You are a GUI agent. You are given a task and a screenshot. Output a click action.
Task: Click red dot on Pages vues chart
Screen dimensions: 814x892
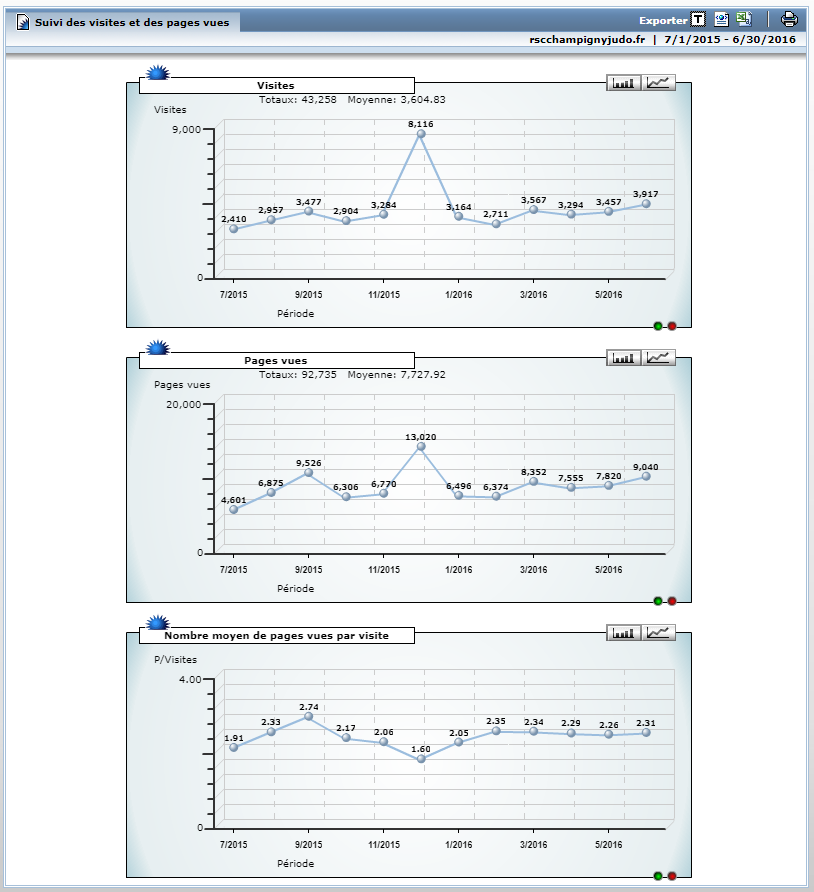[x=672, y=601]
